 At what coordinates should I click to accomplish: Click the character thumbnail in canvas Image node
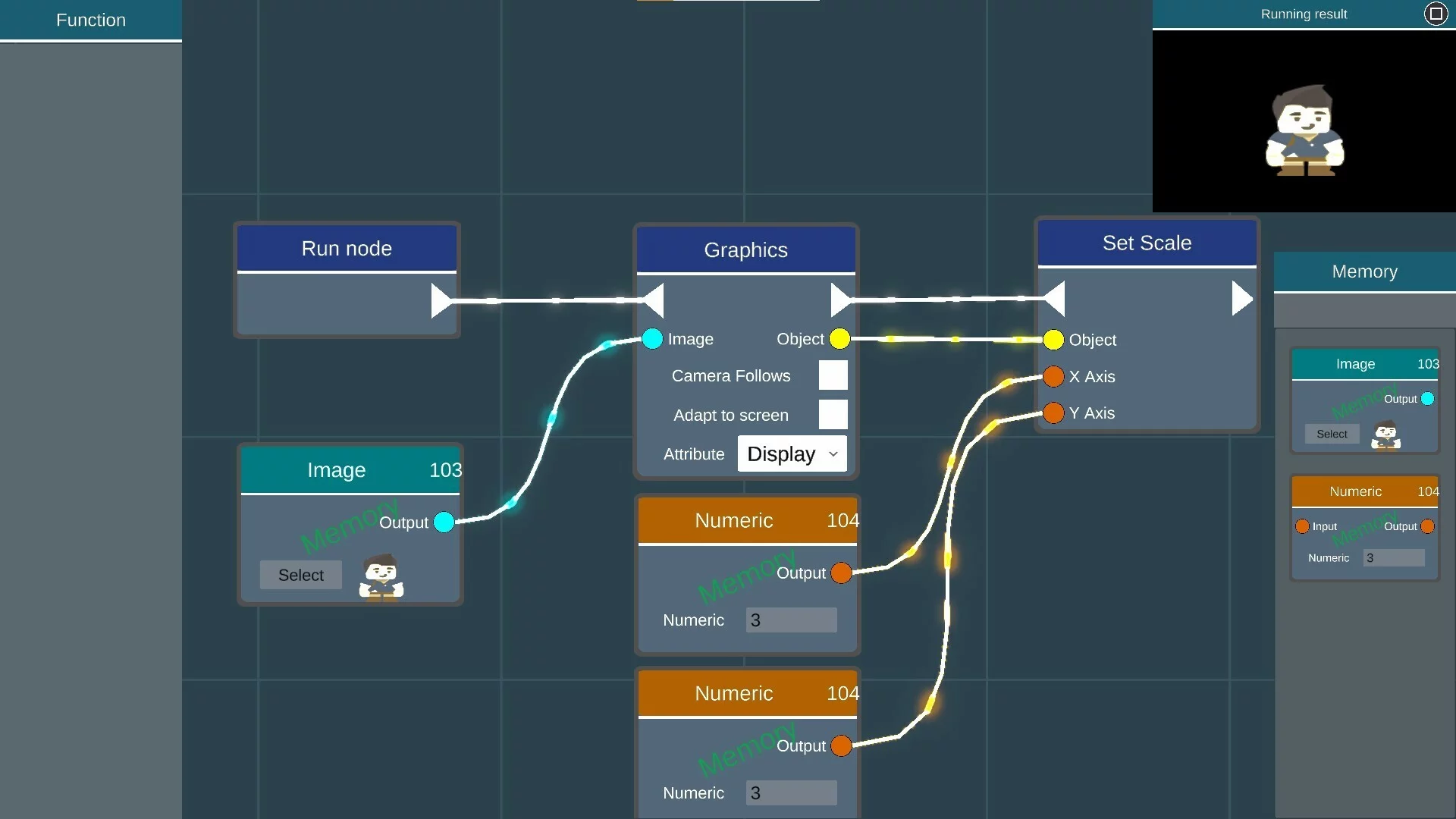pos(381,577)
